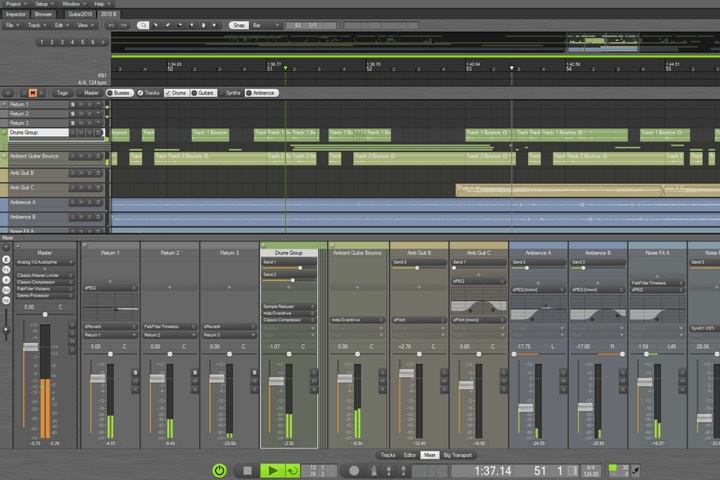
Task: Enable the Synths tag filter
Action: [x=229, y=92]
